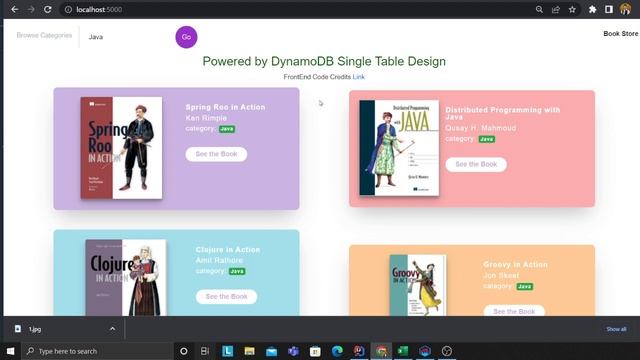The width and height of the screenshot is (640, 360).
Task: Open the Extensions puzzle icon
Action: coord(592,9)
